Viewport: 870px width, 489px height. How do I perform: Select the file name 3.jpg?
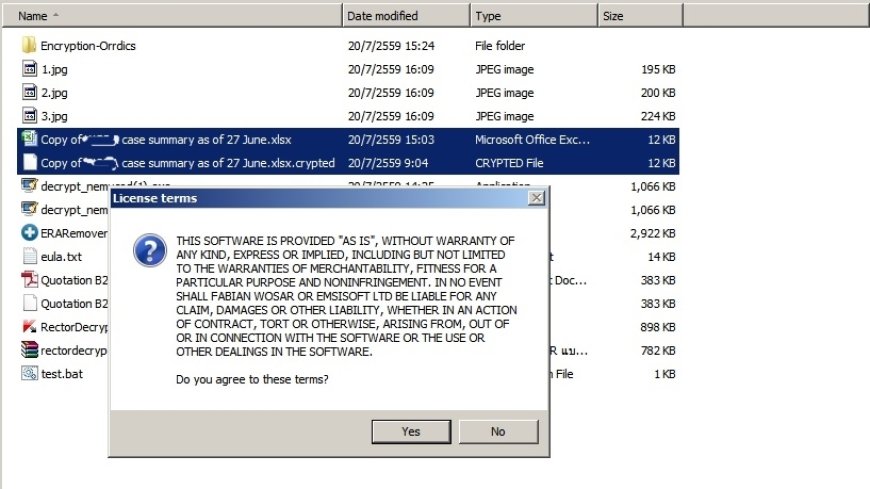click(54, 116)
